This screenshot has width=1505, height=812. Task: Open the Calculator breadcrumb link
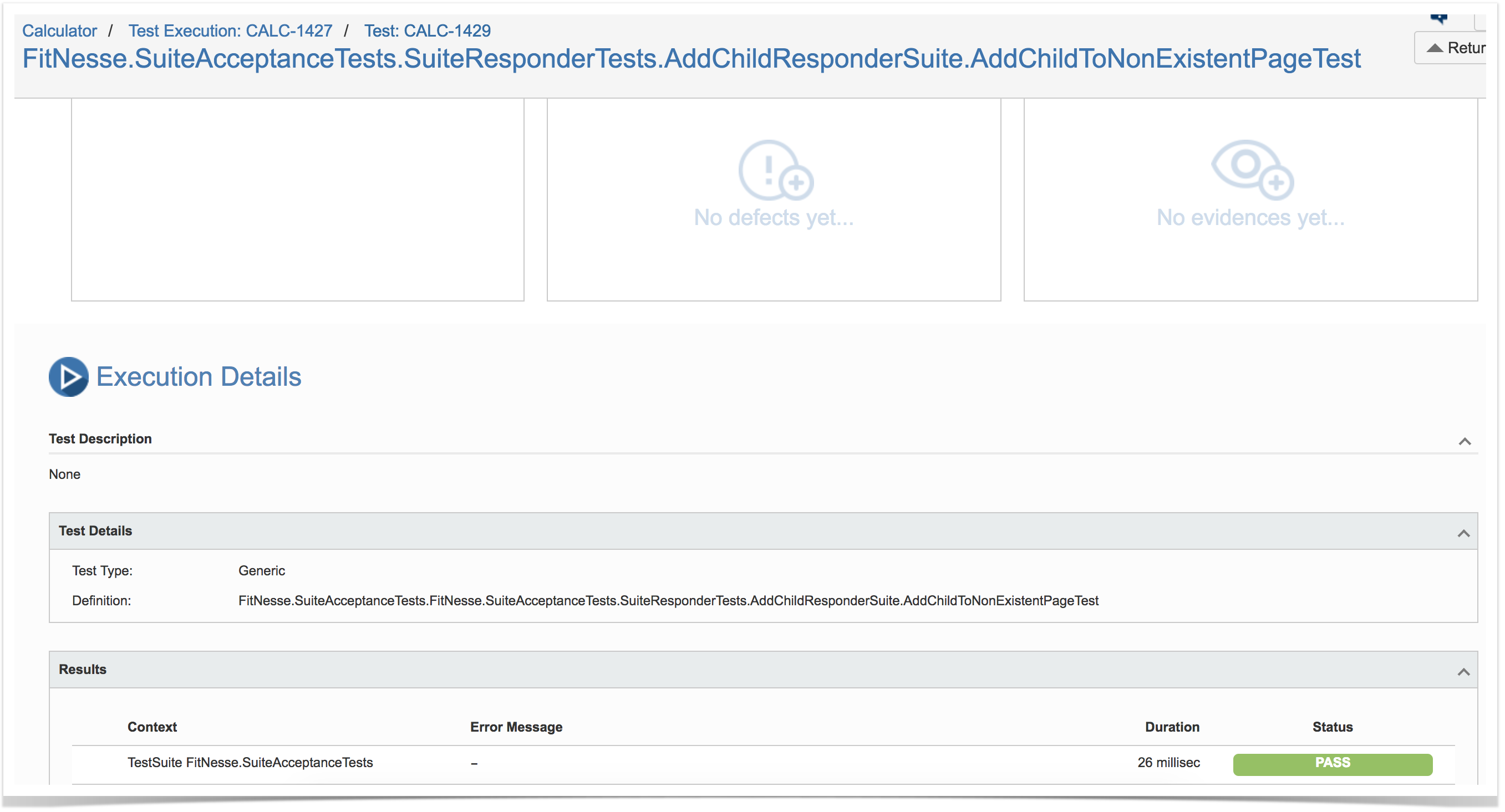tap(59, 30)
